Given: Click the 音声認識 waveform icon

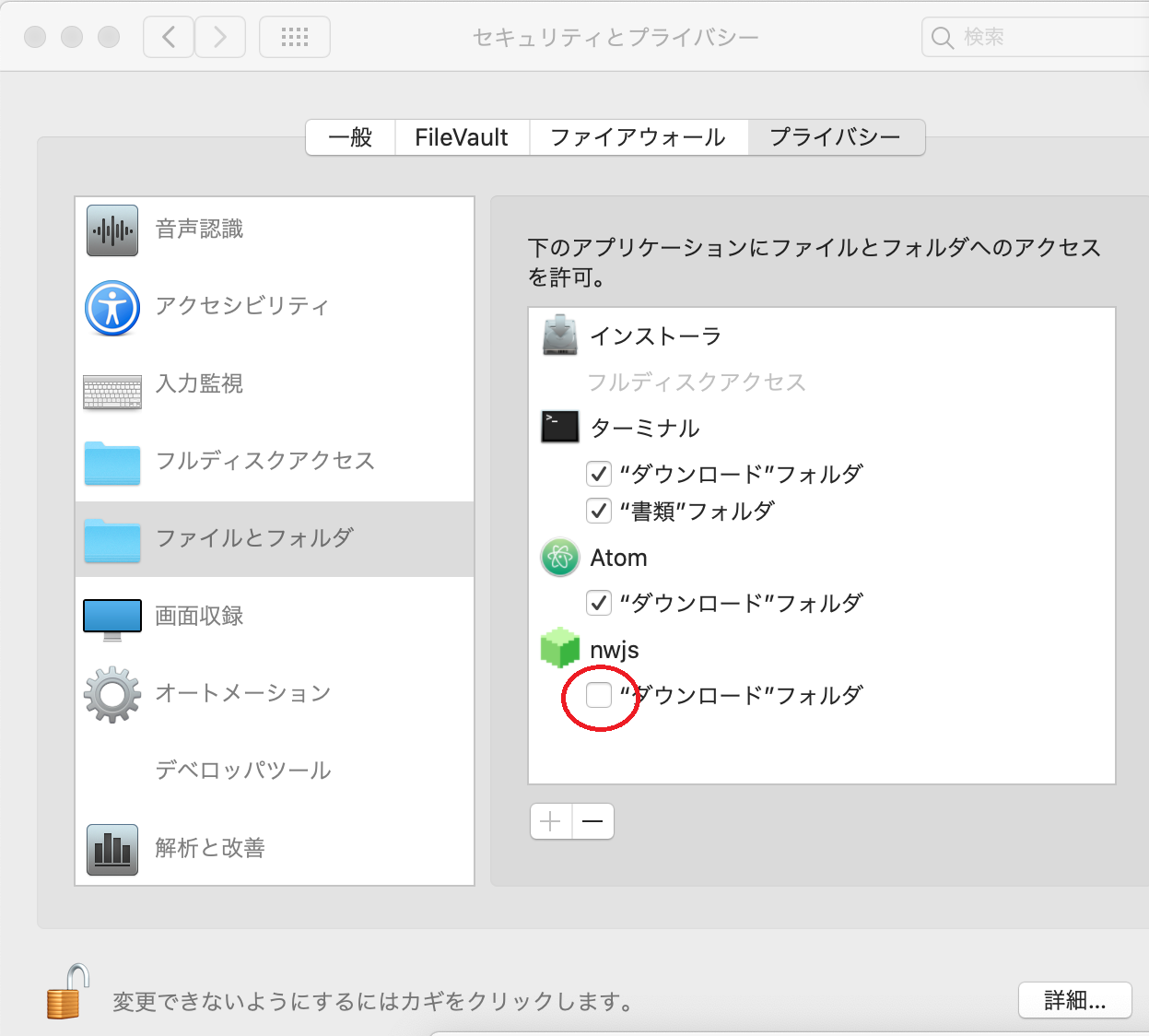Looking at the screenshot, I should pyautogui.click(x=112, y=230).
